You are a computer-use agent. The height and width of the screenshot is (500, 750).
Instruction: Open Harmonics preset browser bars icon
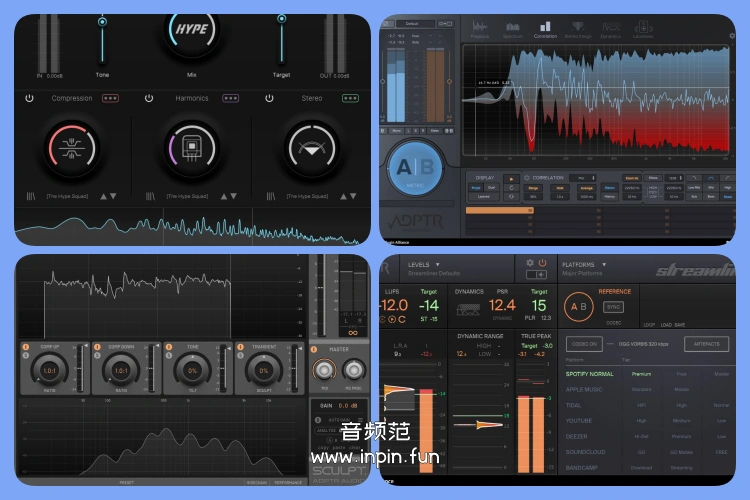pyautogui.click(x=150, y=196)
